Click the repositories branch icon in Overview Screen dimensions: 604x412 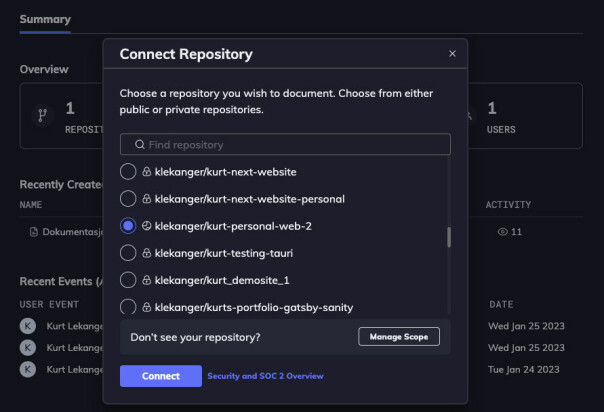42,115
